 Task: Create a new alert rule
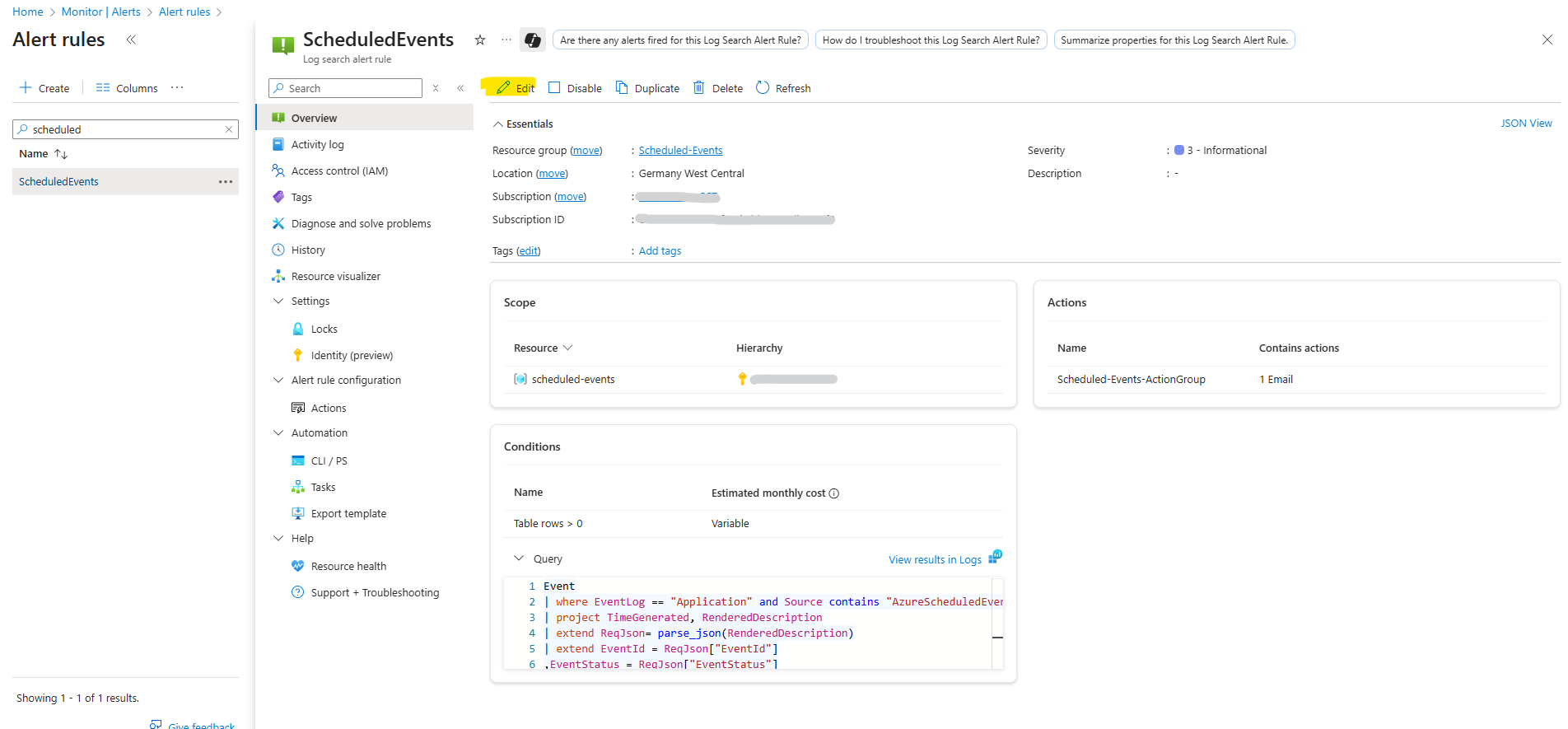click(44, 88)
